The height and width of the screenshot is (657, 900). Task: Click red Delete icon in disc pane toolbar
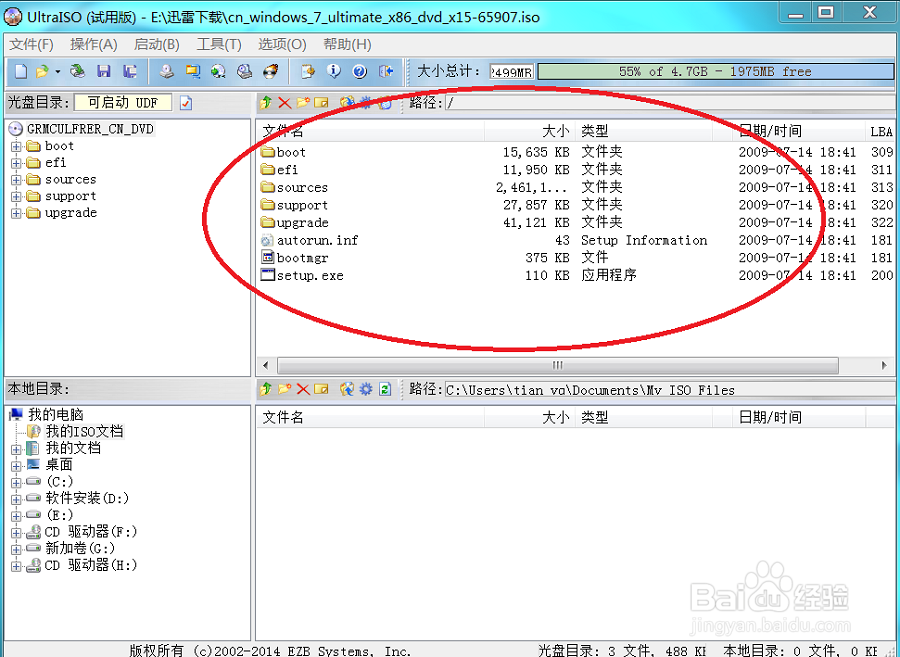point(284,103)
